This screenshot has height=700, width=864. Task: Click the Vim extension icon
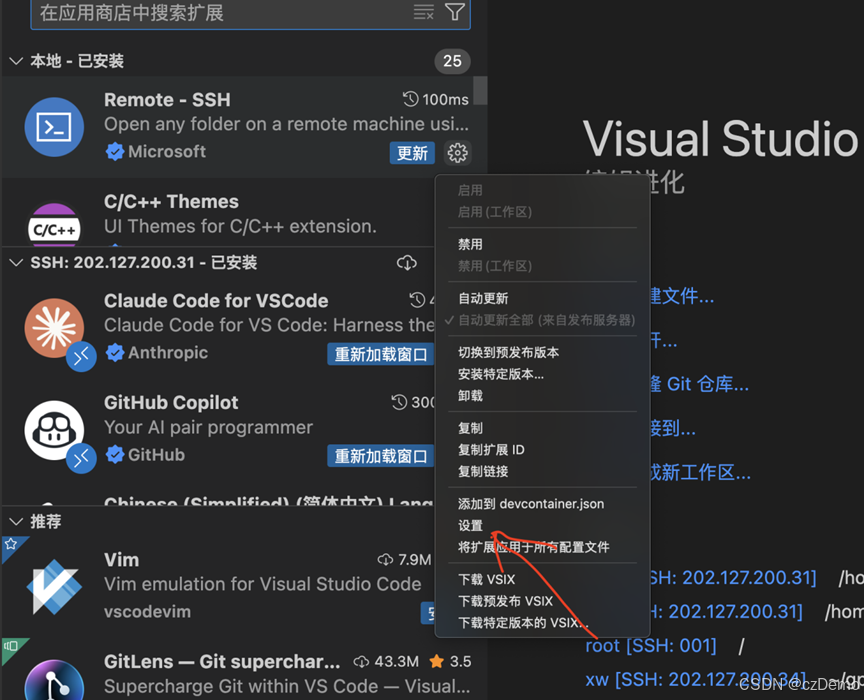click(x=53, y=585)
